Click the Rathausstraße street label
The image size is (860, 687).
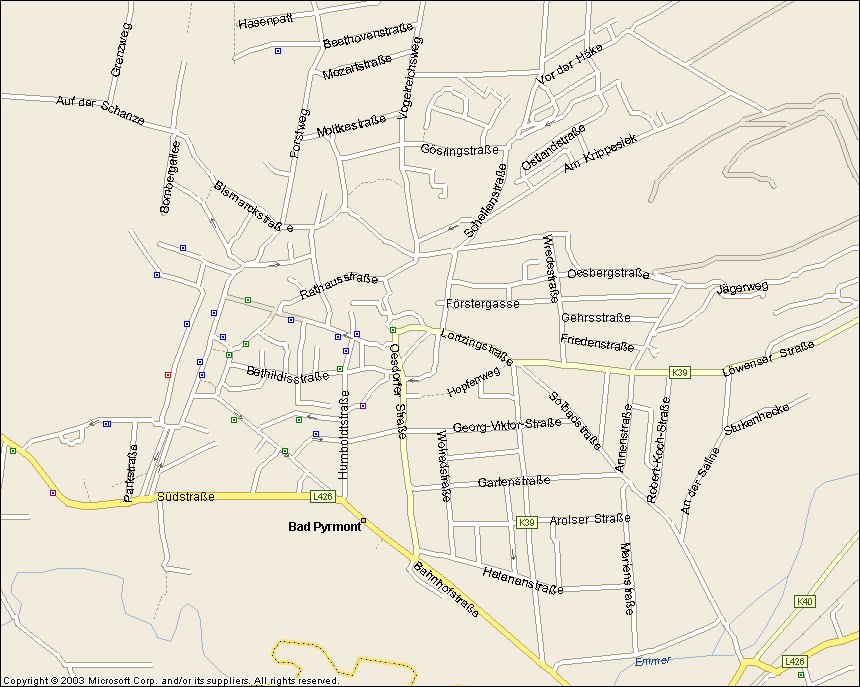pyautogui.click(x=338, y=287)
